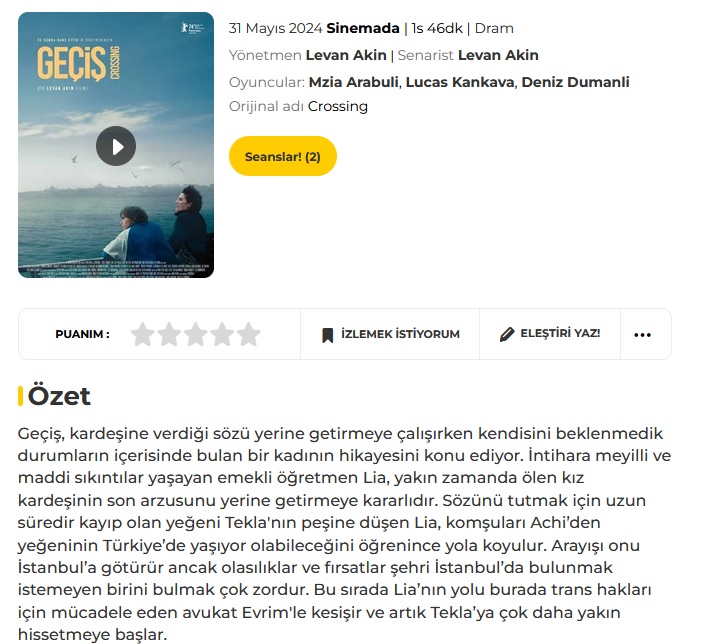
Task: Rate the movie three stars
Action: [x=196, y=334]
